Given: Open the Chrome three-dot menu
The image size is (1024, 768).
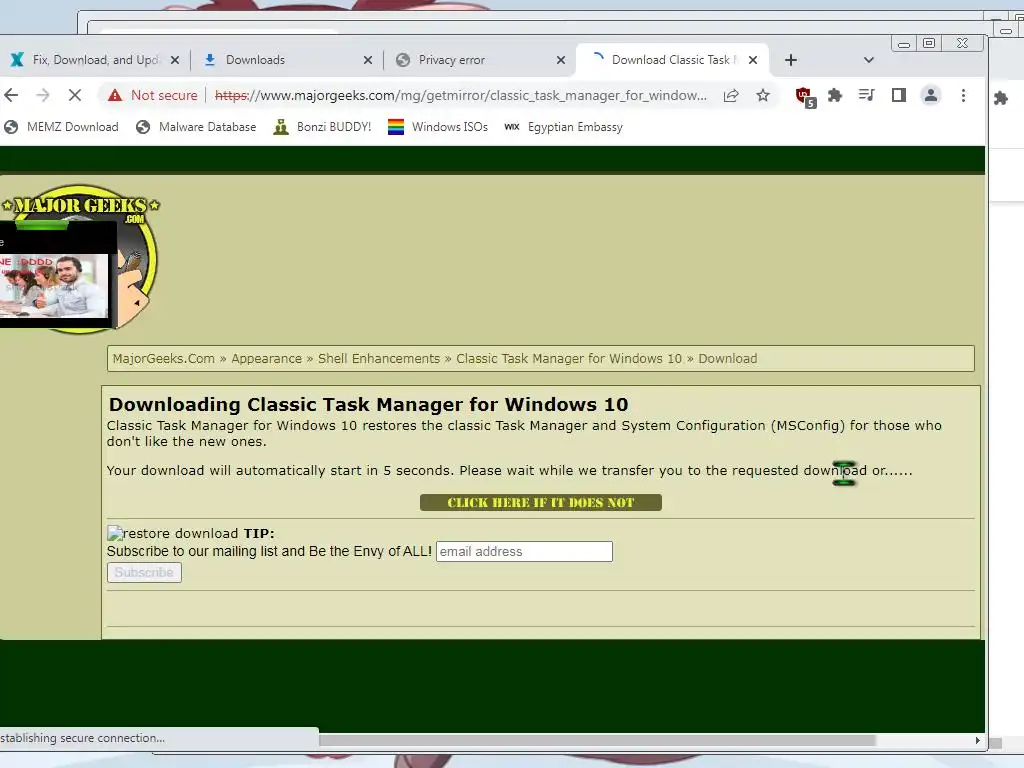Looking at the screenshot, I should click(963, 95).
